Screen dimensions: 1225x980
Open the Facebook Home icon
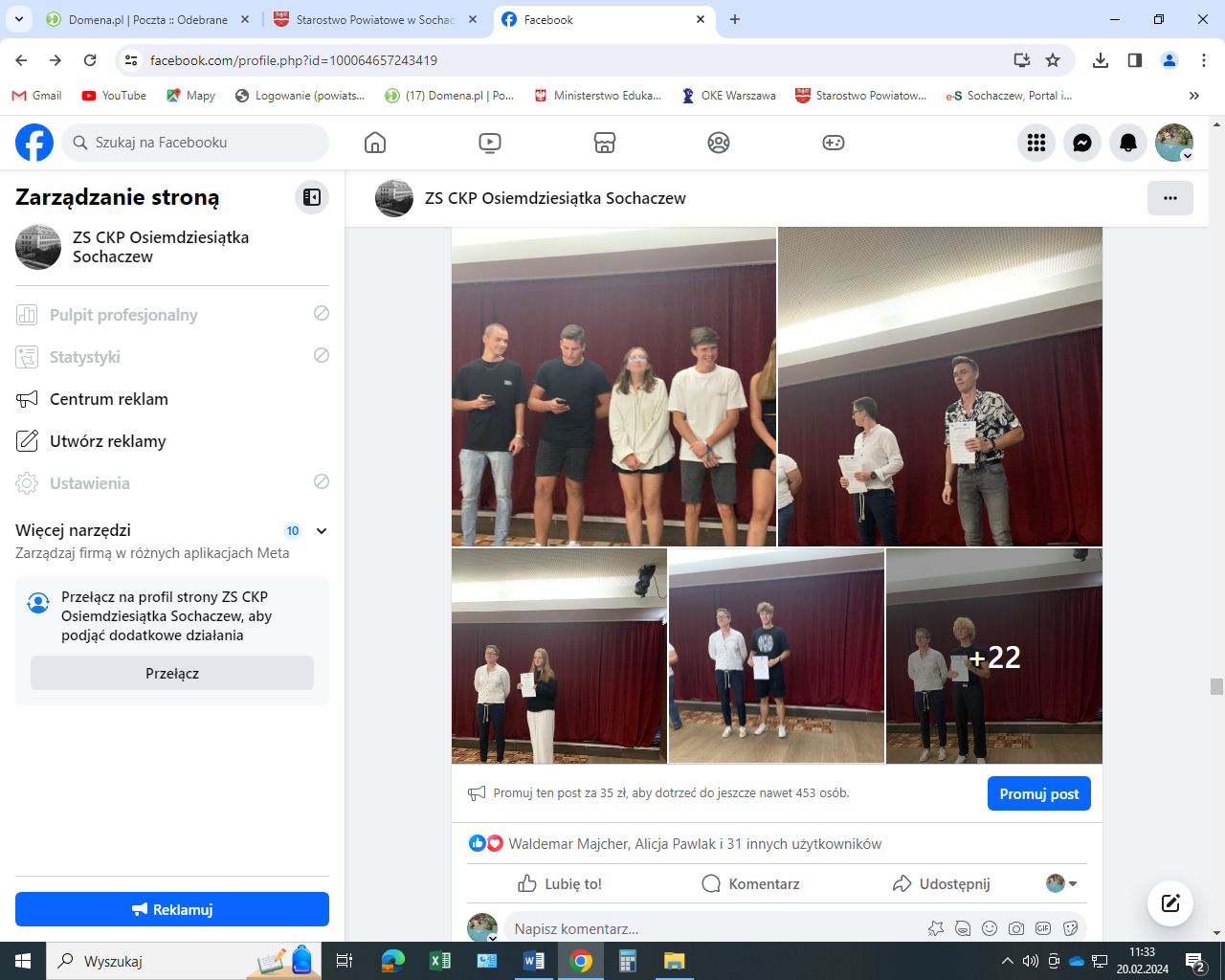(375, 143)
